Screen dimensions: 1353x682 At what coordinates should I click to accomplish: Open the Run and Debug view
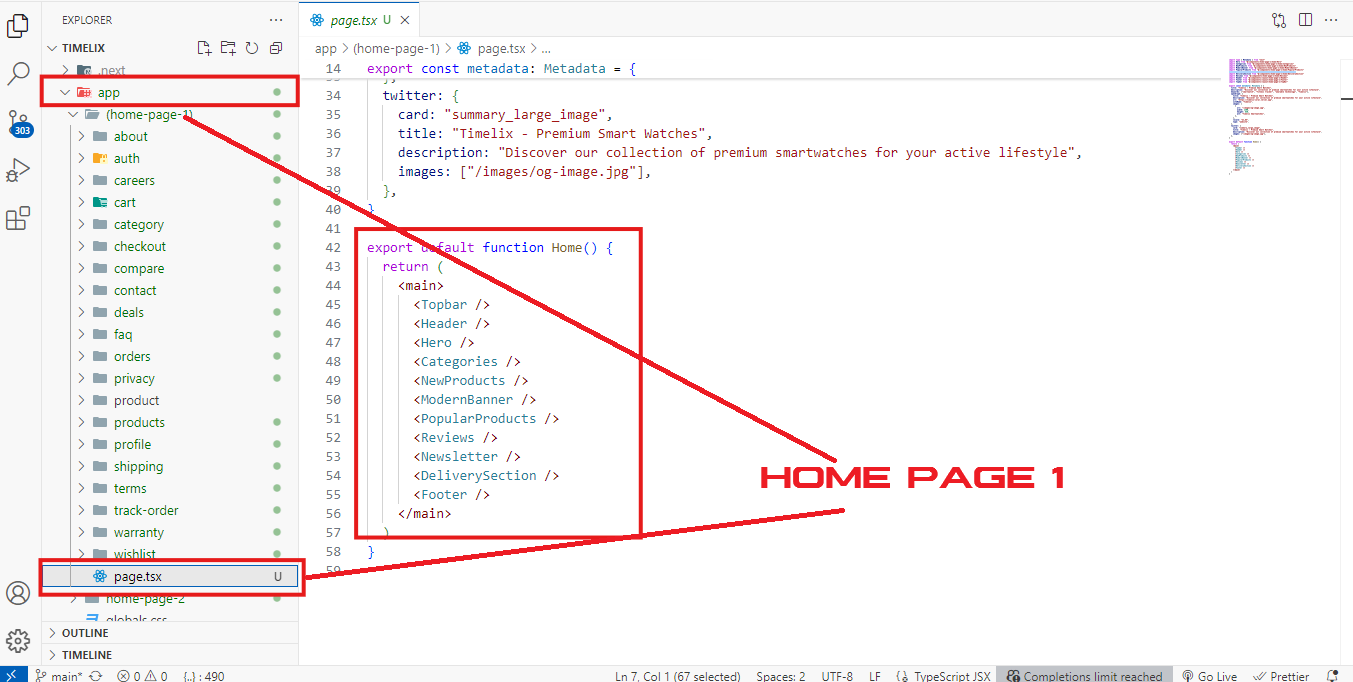click(18, 170)
